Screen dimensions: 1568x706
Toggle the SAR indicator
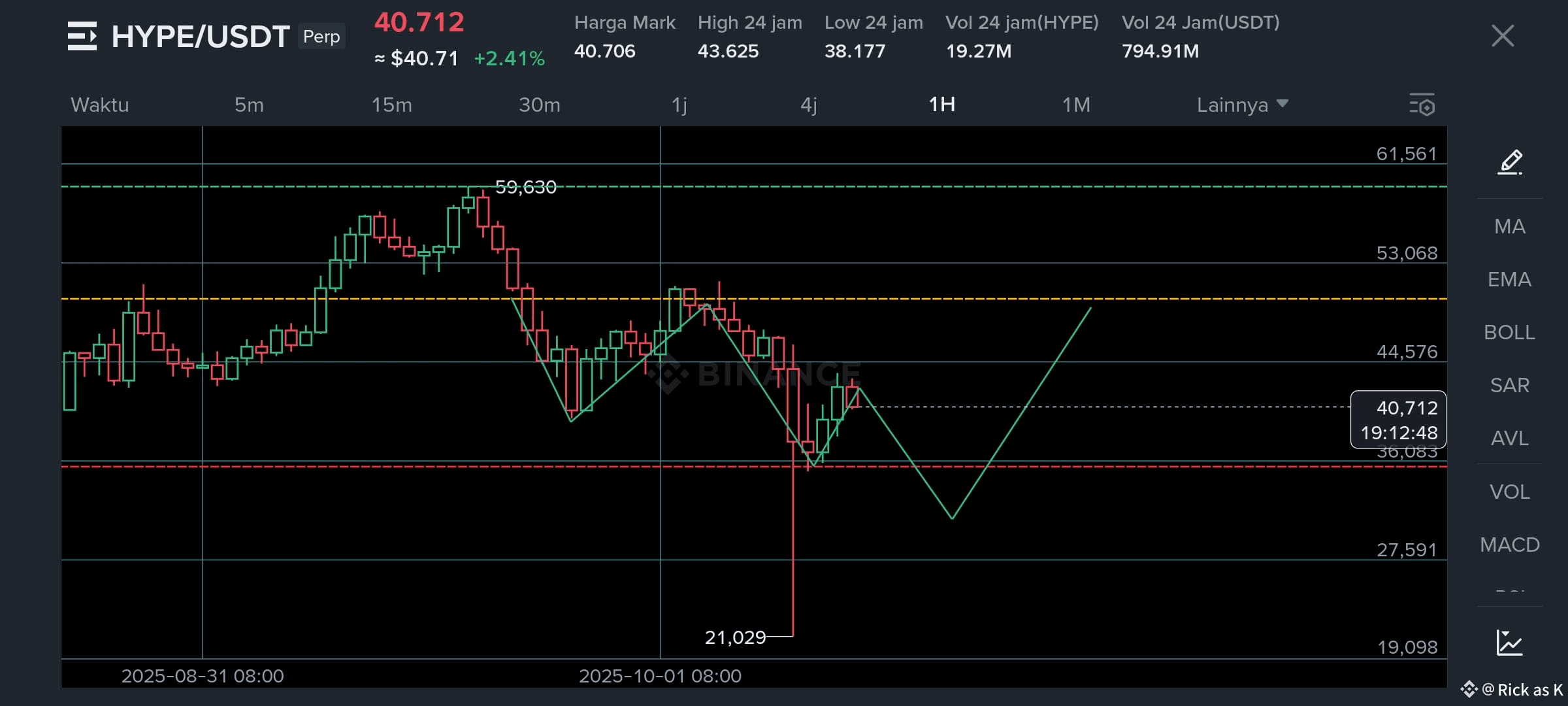click(1510, 385)
